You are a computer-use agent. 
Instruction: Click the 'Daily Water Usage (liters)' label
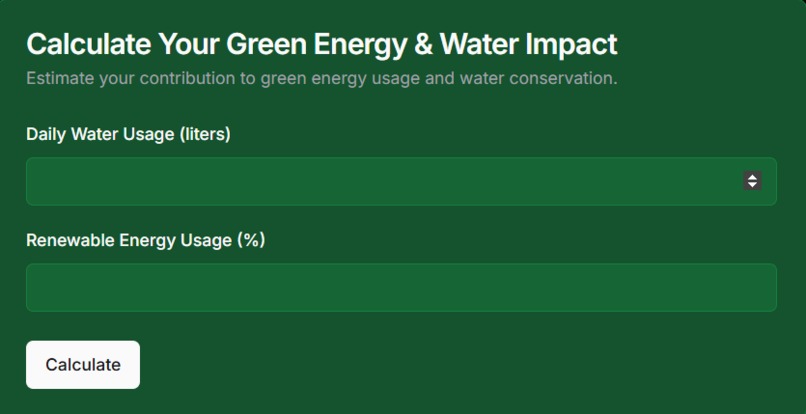point(129,134)
